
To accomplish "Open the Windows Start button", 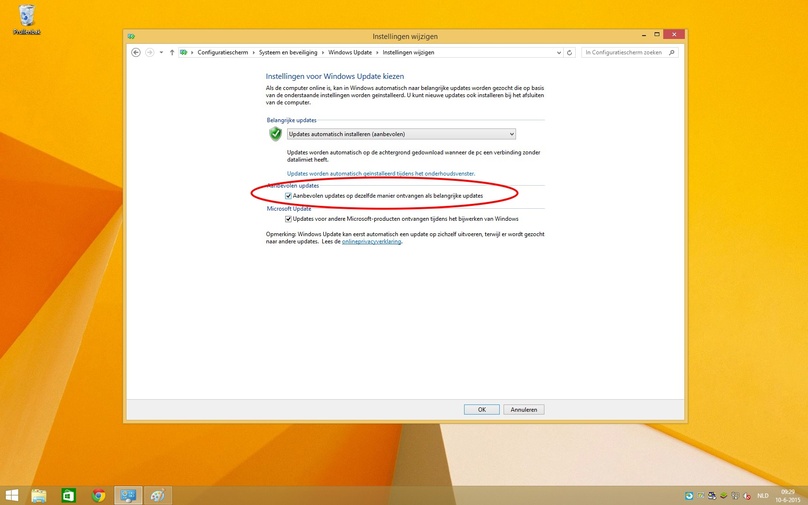I will pyautogui.click(x=11, y=496).
